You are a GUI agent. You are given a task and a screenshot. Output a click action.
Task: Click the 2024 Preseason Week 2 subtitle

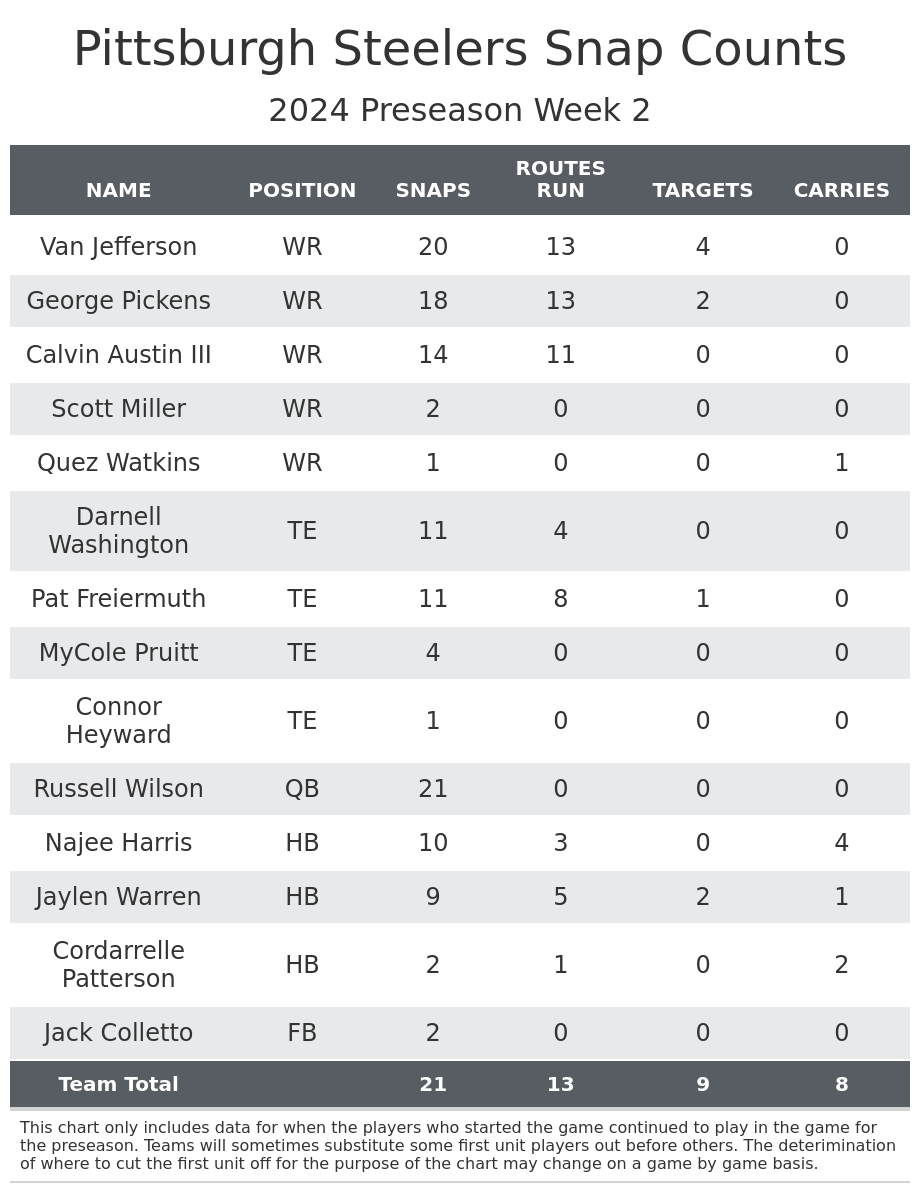tap(460, 111)
